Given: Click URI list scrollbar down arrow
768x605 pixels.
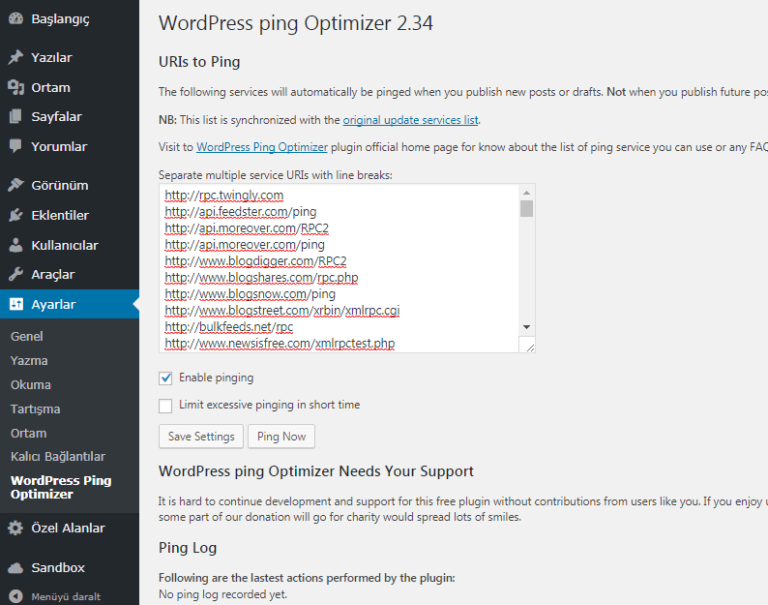Looking at the screenshot, I should point(527,327).
